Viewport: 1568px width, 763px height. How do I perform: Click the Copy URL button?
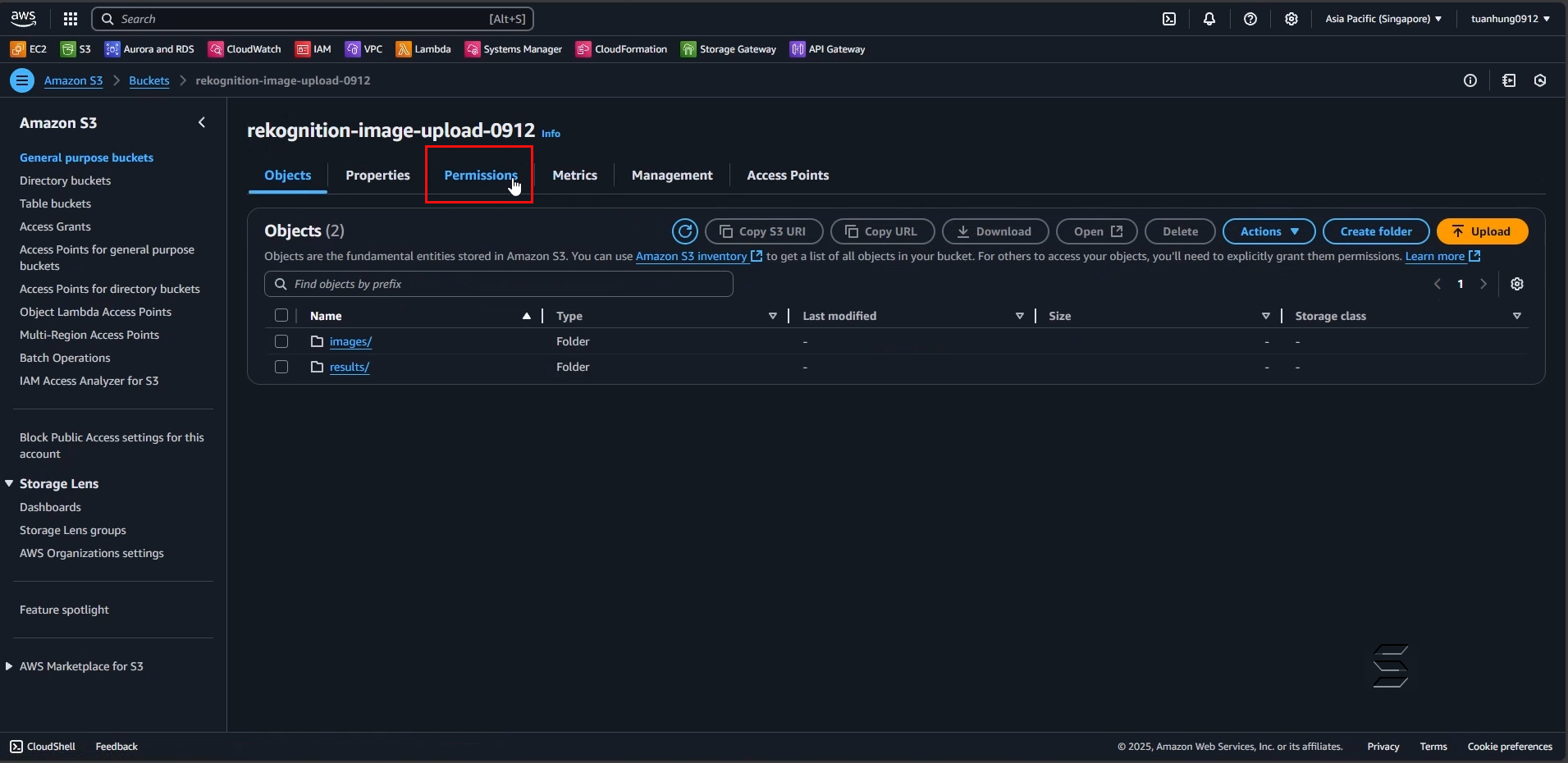click(882, 231)
